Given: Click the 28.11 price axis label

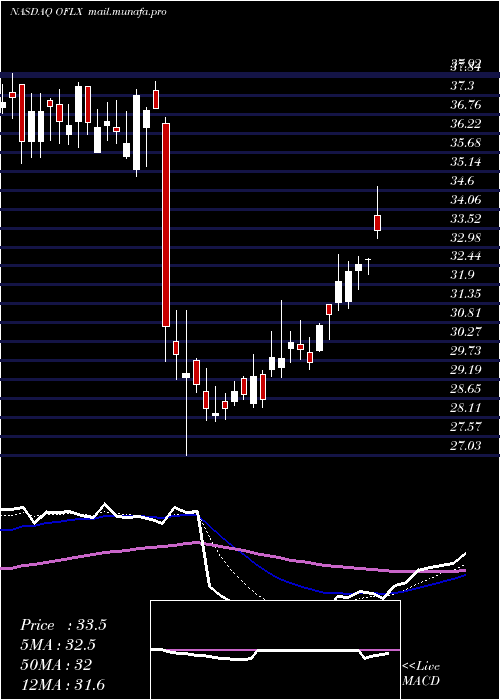Looking at the screenshot, I should 466,408.
